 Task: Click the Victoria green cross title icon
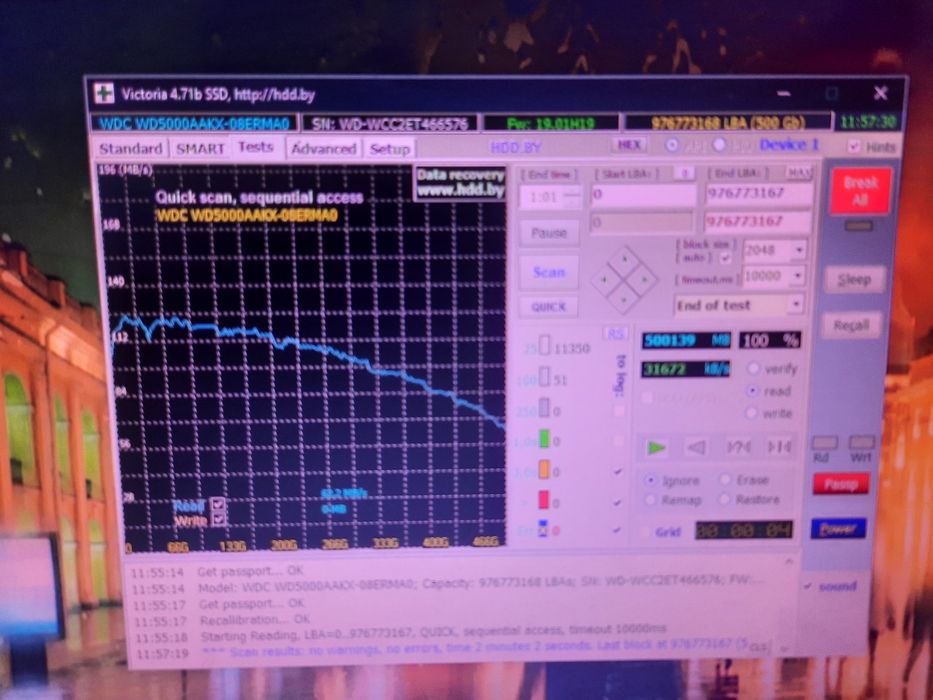tap(105, 93)
